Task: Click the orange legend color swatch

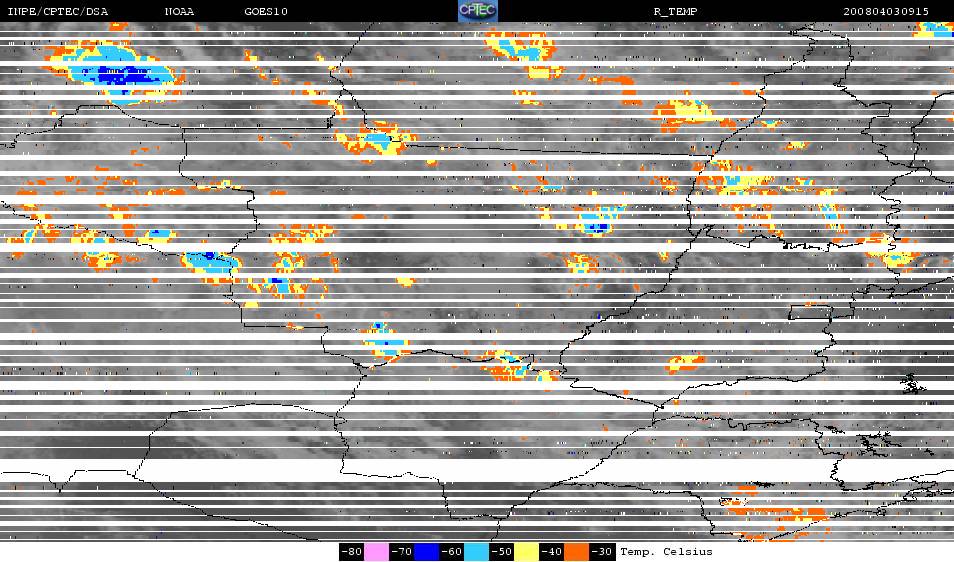Action: 577,551
